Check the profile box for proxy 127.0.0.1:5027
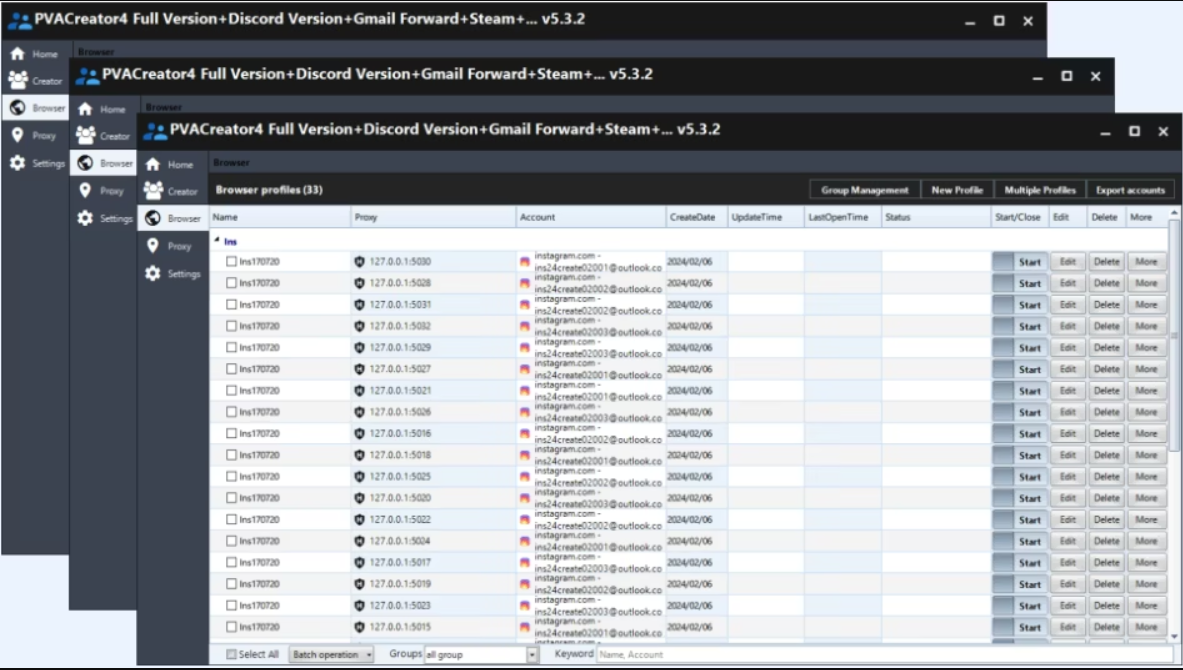Image resolution: width=1183 pixels, height=670 pixels. 232,369
